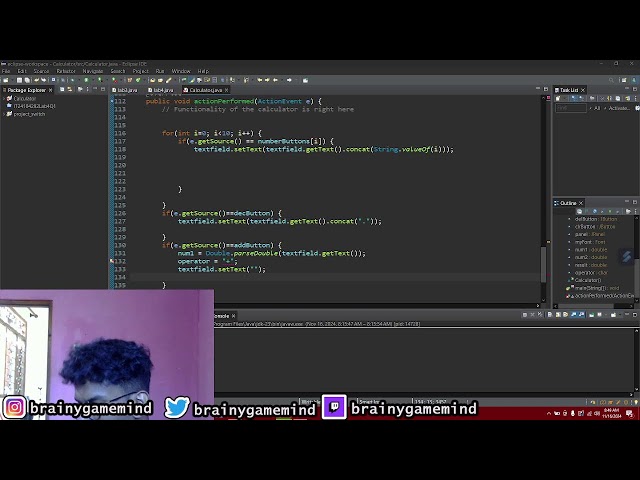Select the project_switch tree item
Screen dimensions: 640x480
pos(29,114)
